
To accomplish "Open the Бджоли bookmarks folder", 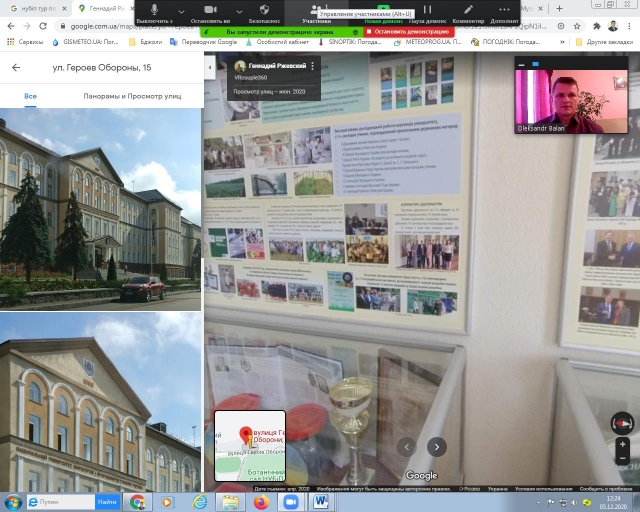I will point(145,42).
